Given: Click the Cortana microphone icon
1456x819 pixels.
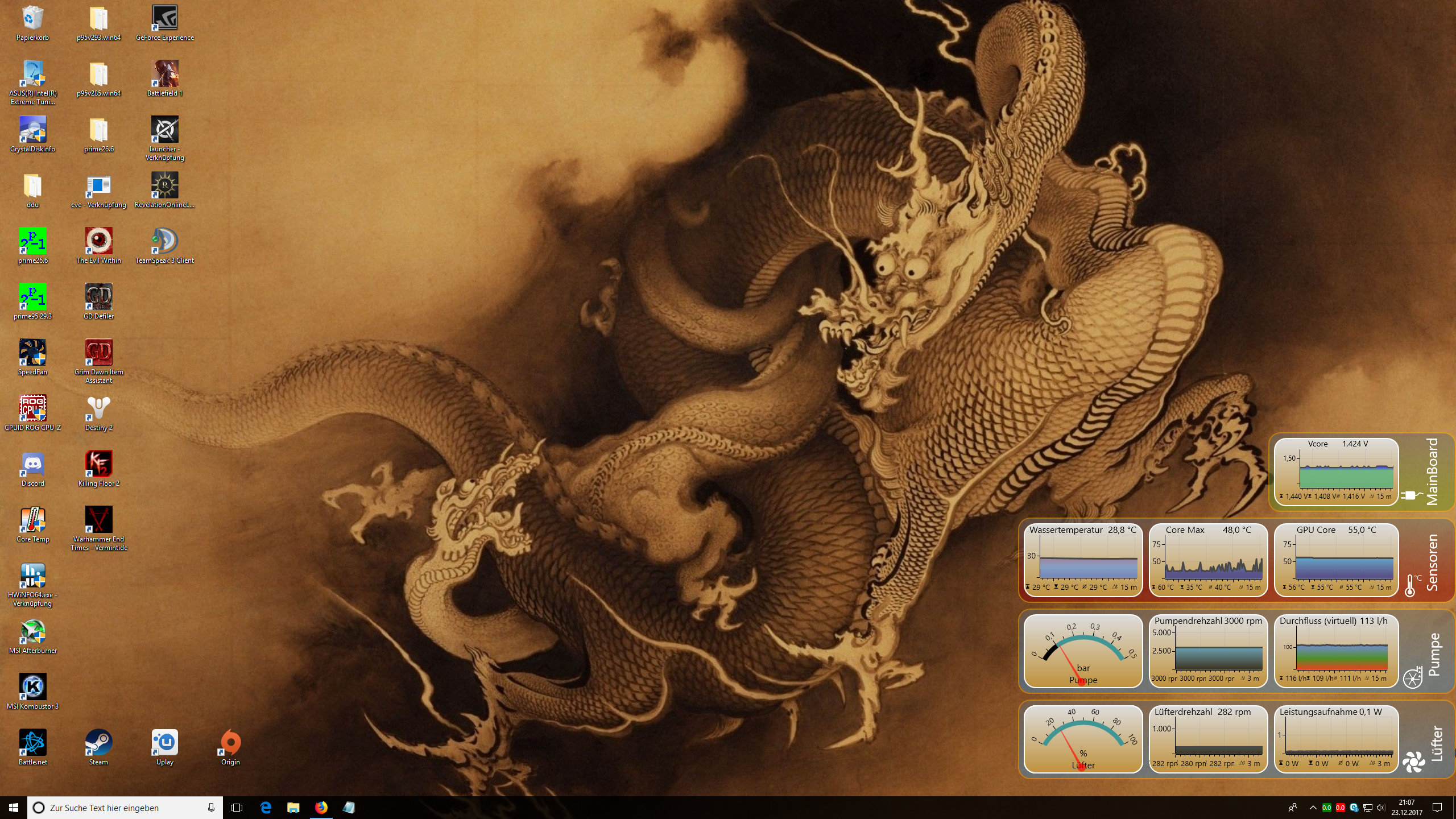Looking at the screenshot, I should 211,808.
